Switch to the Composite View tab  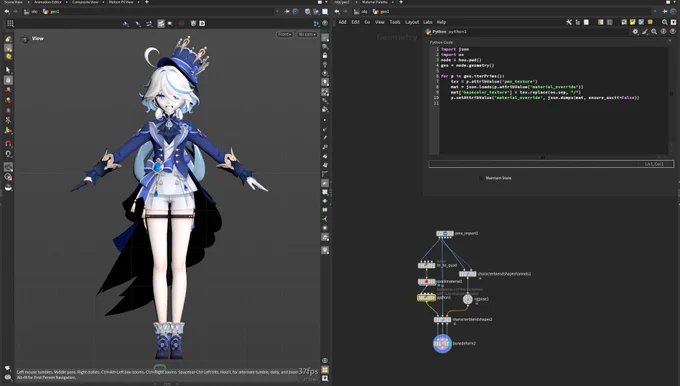[85, 2]
